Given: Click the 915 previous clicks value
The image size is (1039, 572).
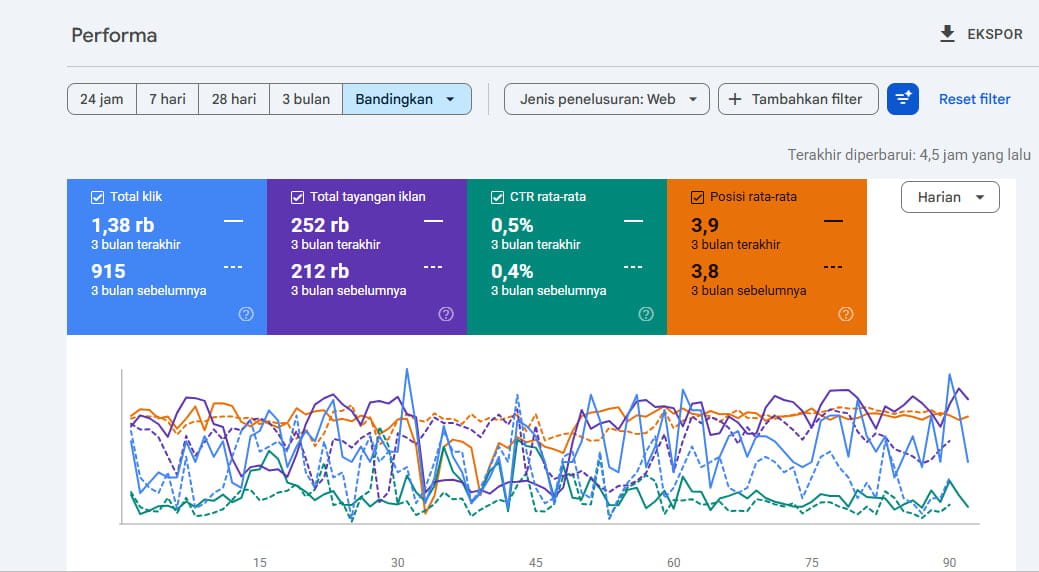Looking at the screenshot, I should coord(108,271).
